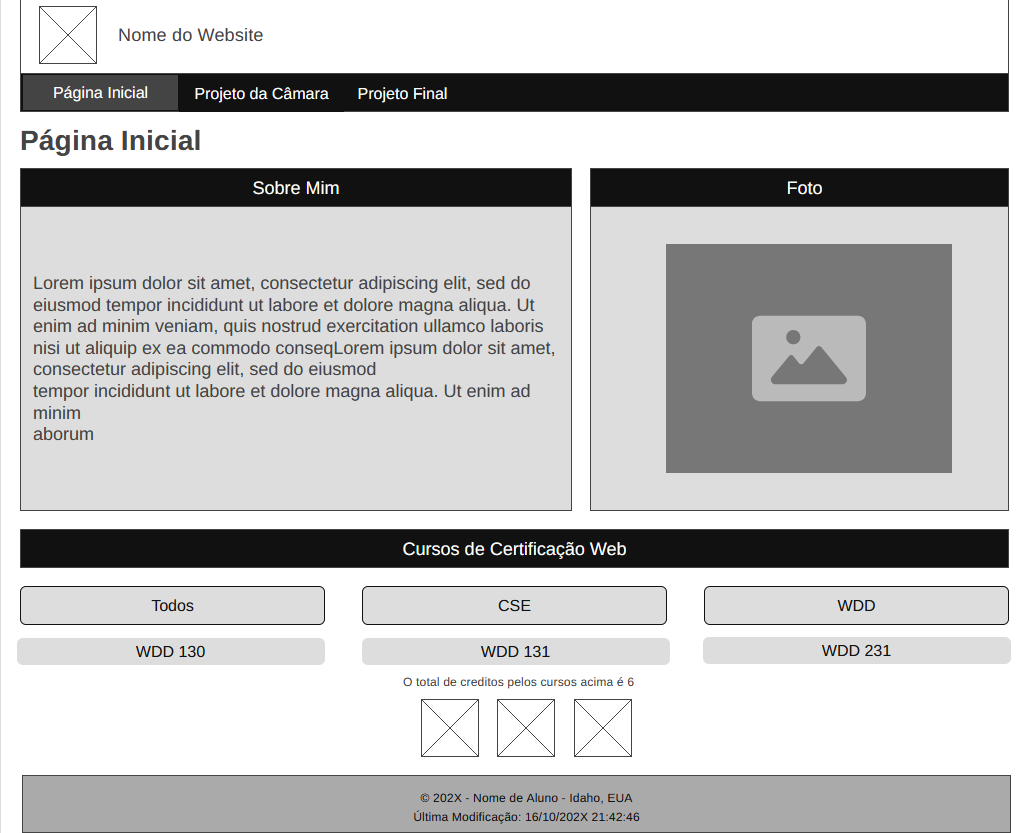The width and height of the screenshot is (1022, 833).
Task: Select the WDD 231 course card
Action: (x=856, y=650)
